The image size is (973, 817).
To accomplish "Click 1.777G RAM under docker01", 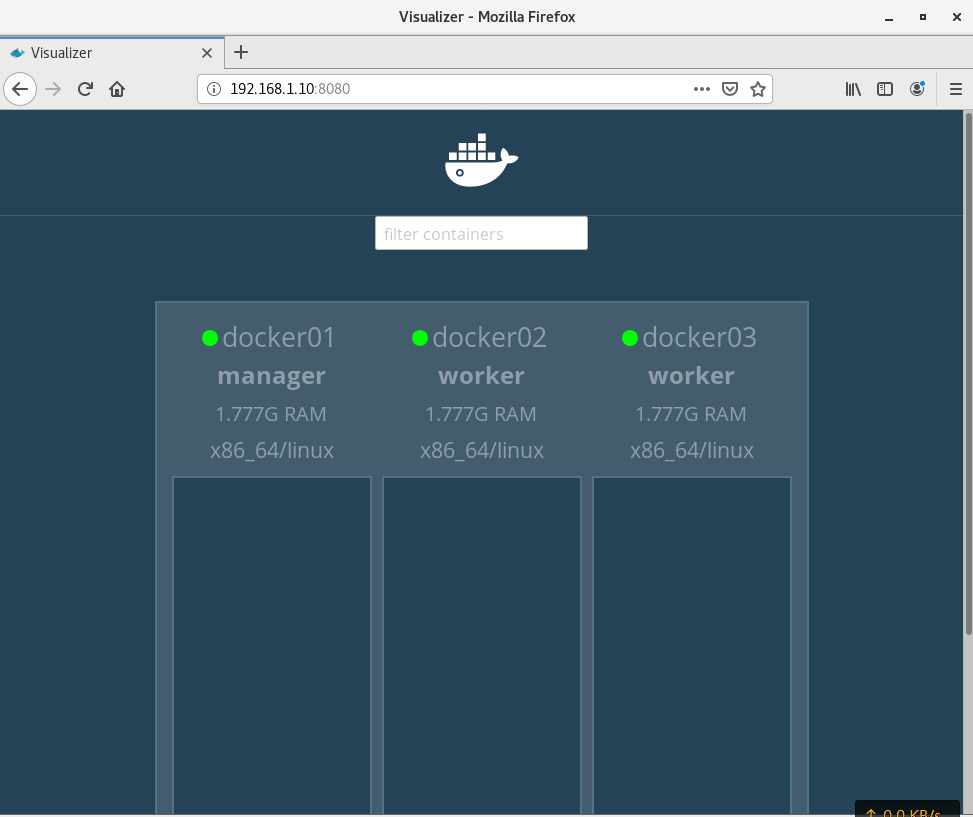I will click(x=271, y=414).
